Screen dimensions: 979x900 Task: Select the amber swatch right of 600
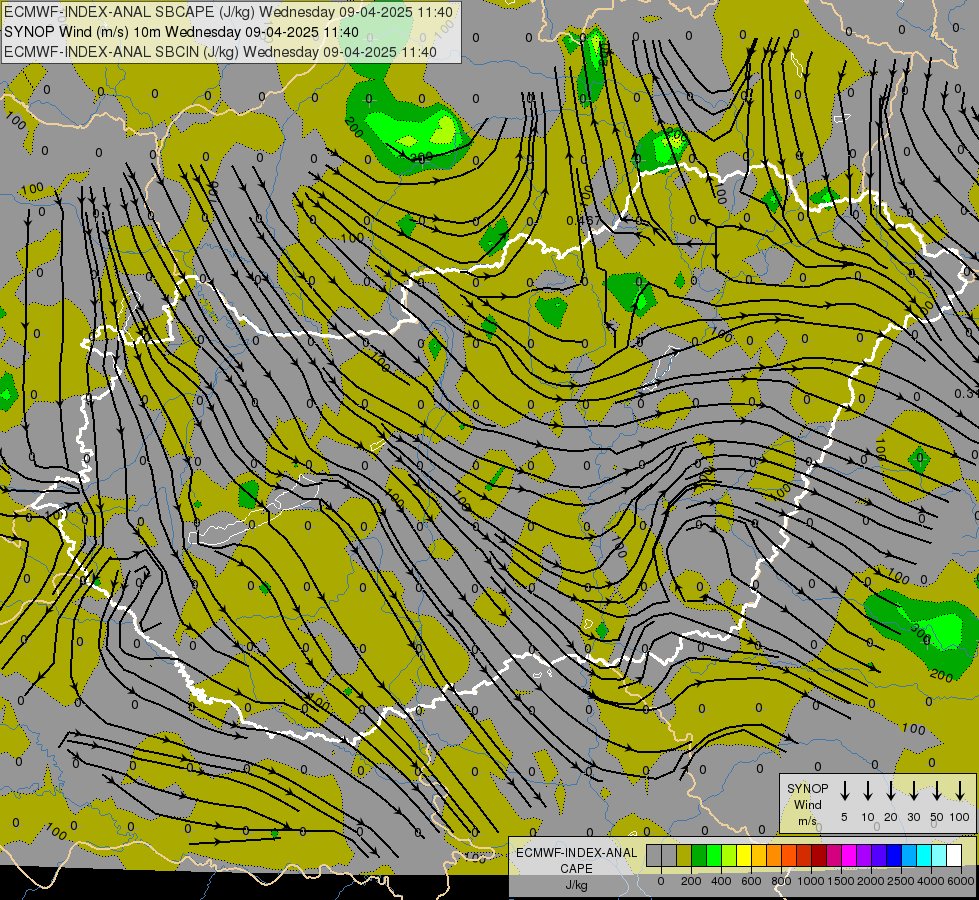point(759,855)
